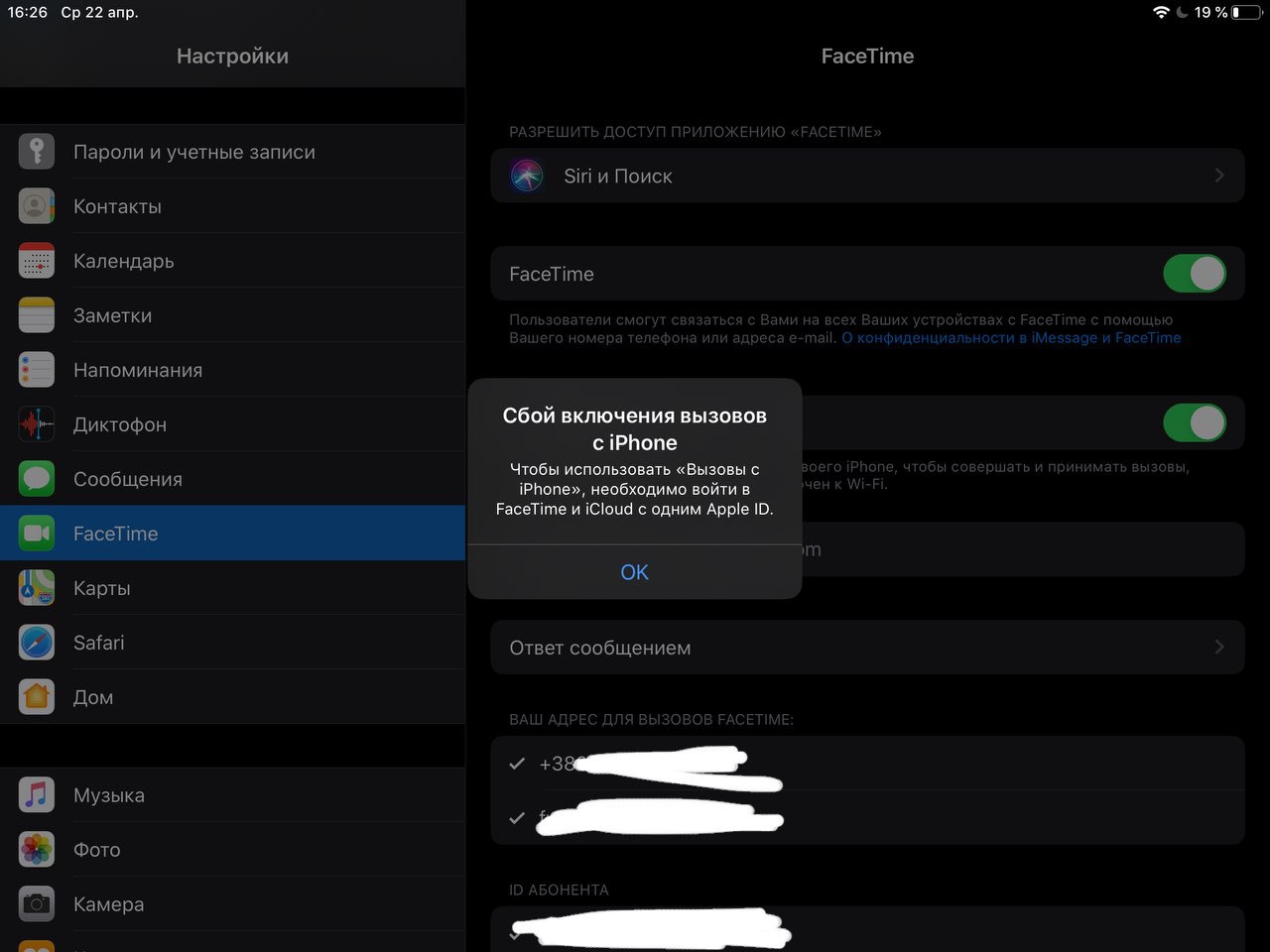Image resolution: width=1270 pixels, height=952 pixels.
Task: Select the Карты row label
Action: [102, 588]
